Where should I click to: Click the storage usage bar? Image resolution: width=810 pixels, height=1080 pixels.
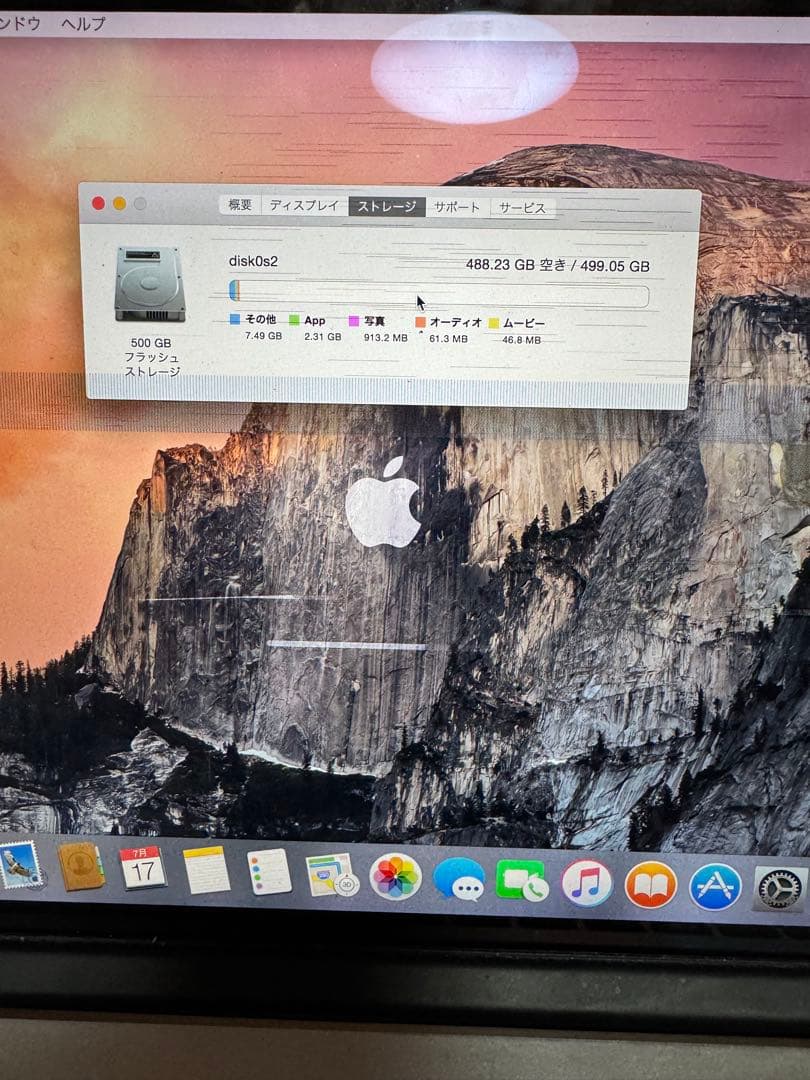(439, 293)
